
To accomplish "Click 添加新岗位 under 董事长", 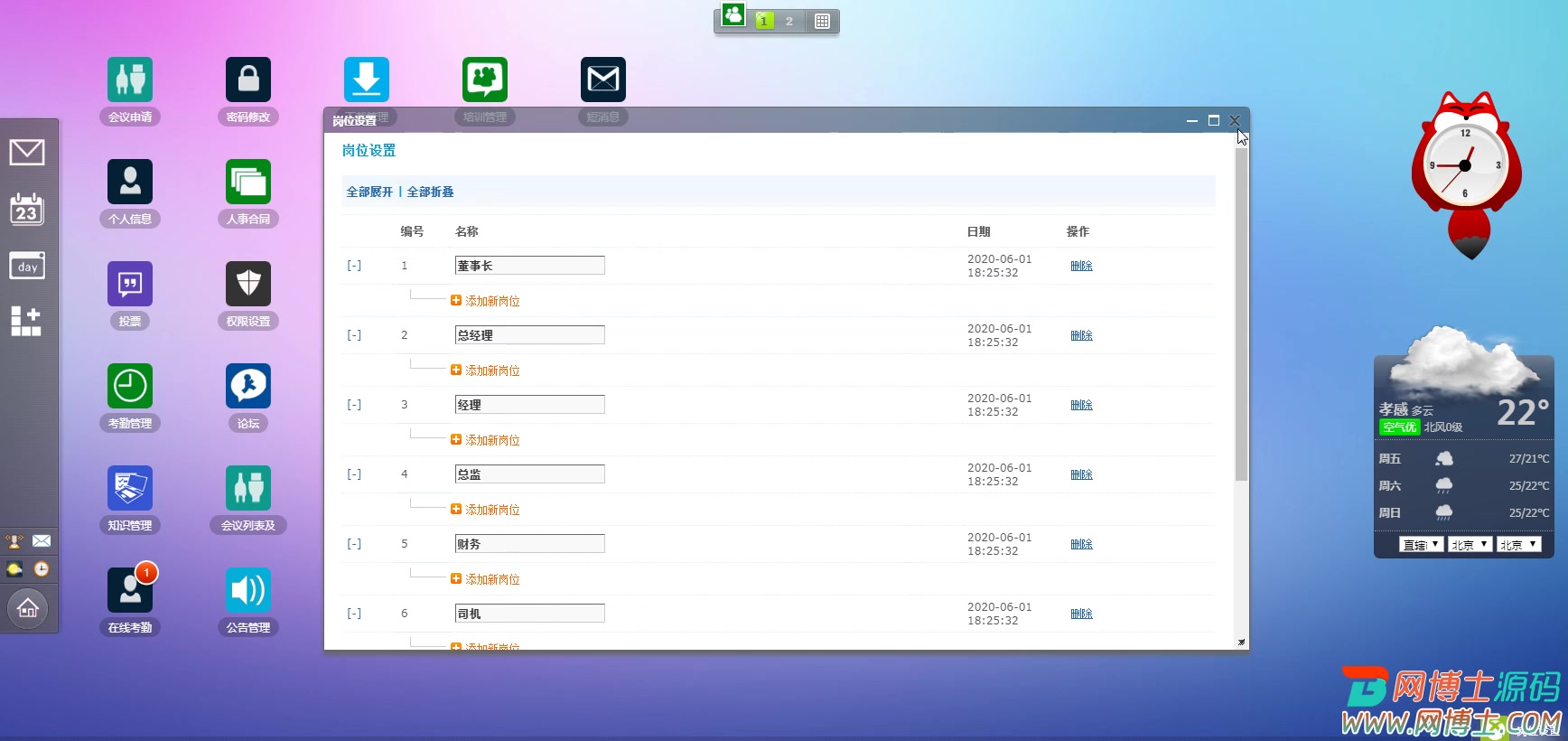I will click(x=485, y=301).
